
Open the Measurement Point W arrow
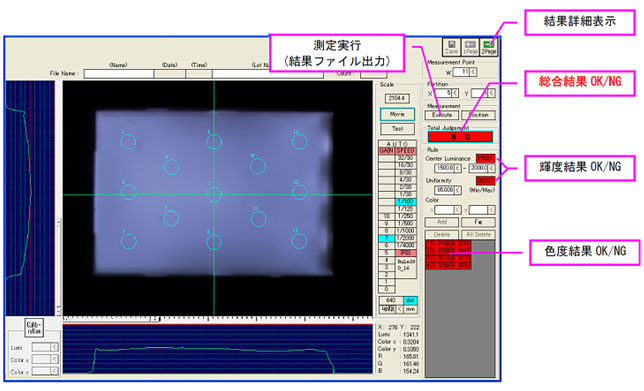(473, 72)
